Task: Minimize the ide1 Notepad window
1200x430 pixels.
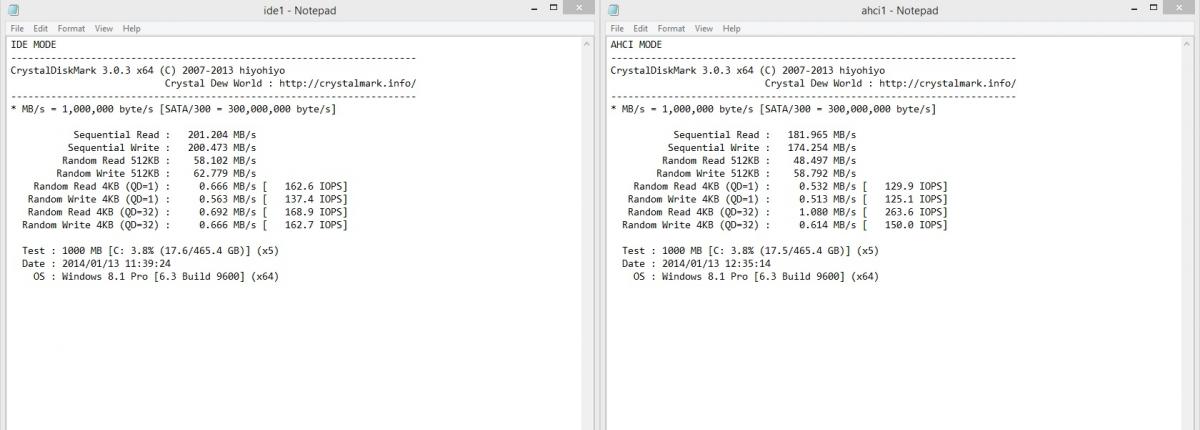Action: [533, 8]
